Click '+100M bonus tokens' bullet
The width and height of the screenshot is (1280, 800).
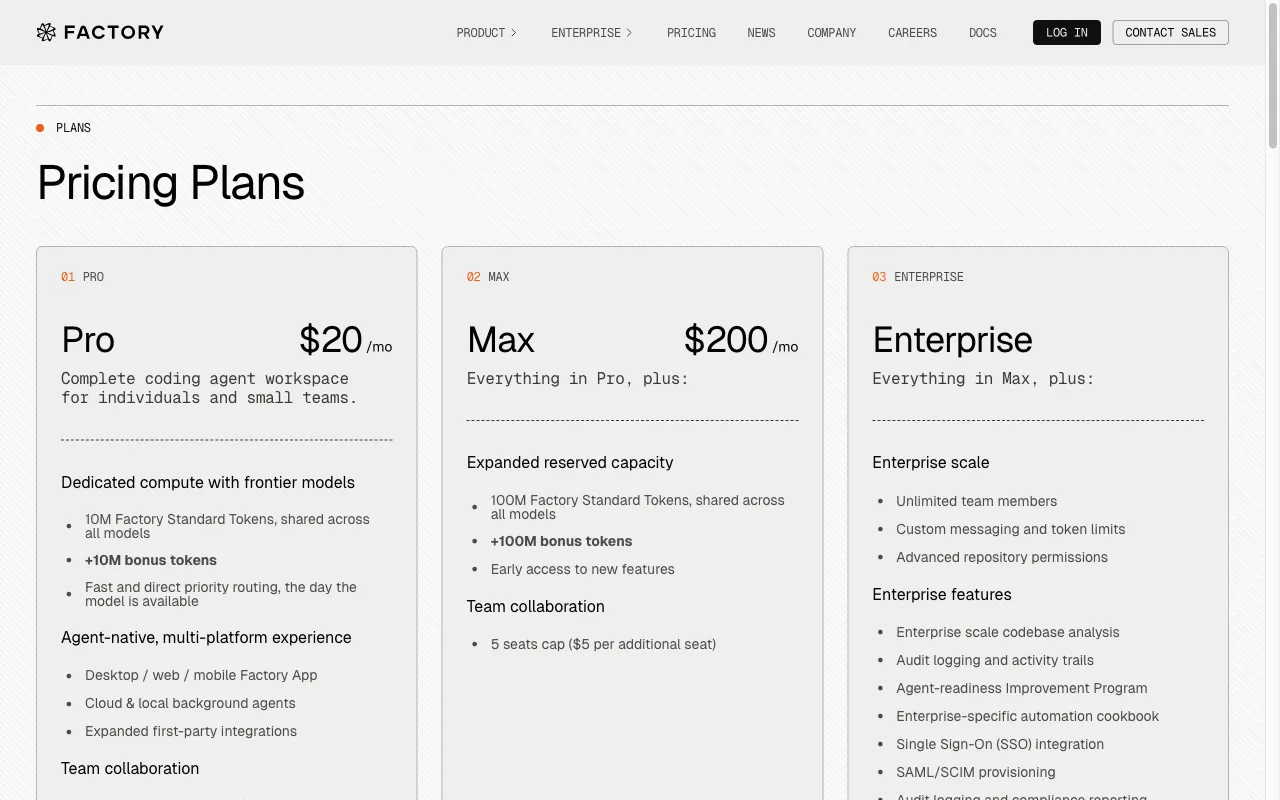[x=561, y=541]
